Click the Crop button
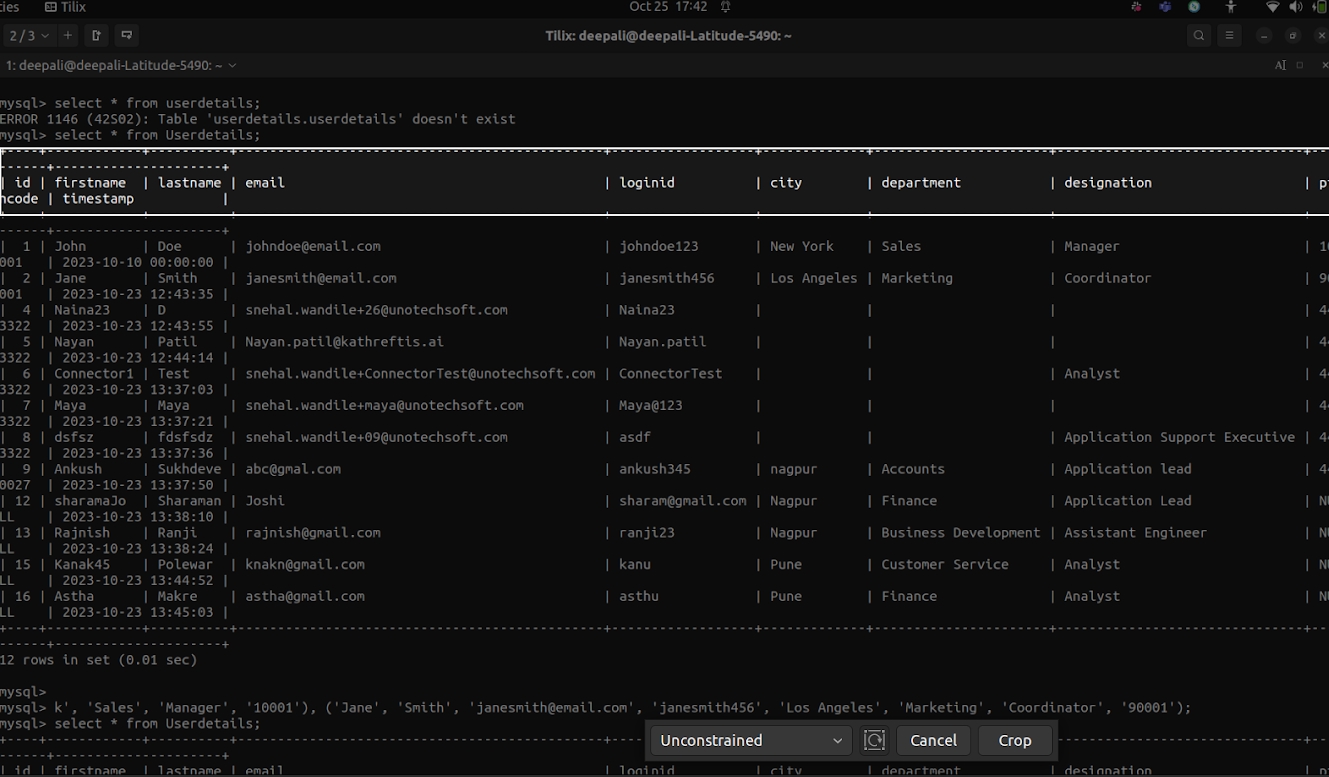Screen dimensions: 1329x777 tap(1014, 740)
